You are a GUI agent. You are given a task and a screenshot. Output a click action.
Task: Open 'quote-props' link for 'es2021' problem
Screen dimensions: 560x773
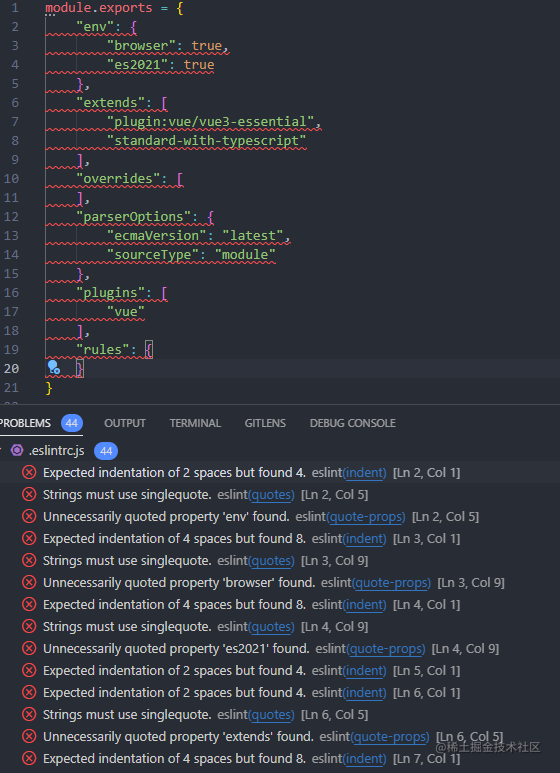[386, 648]
